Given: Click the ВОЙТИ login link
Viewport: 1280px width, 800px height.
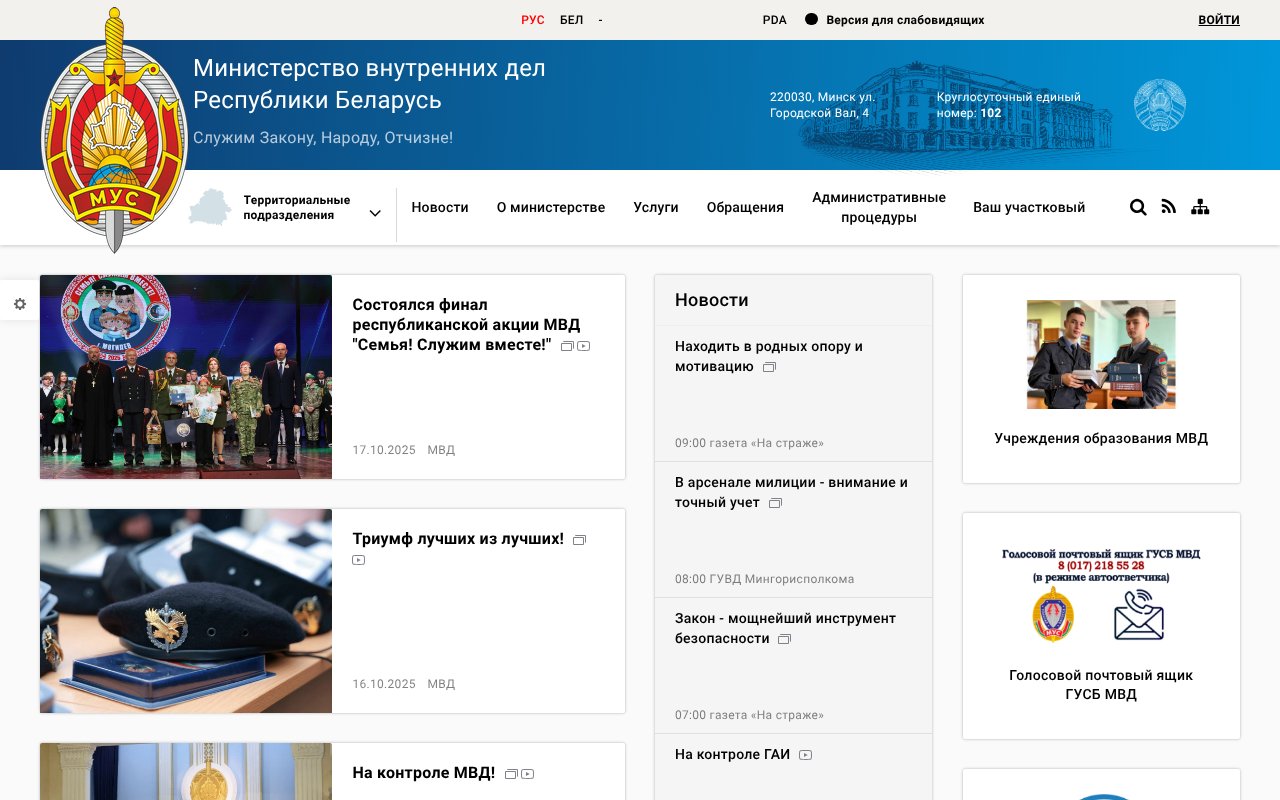Looking at the screenshot, I should point(1219,19).
